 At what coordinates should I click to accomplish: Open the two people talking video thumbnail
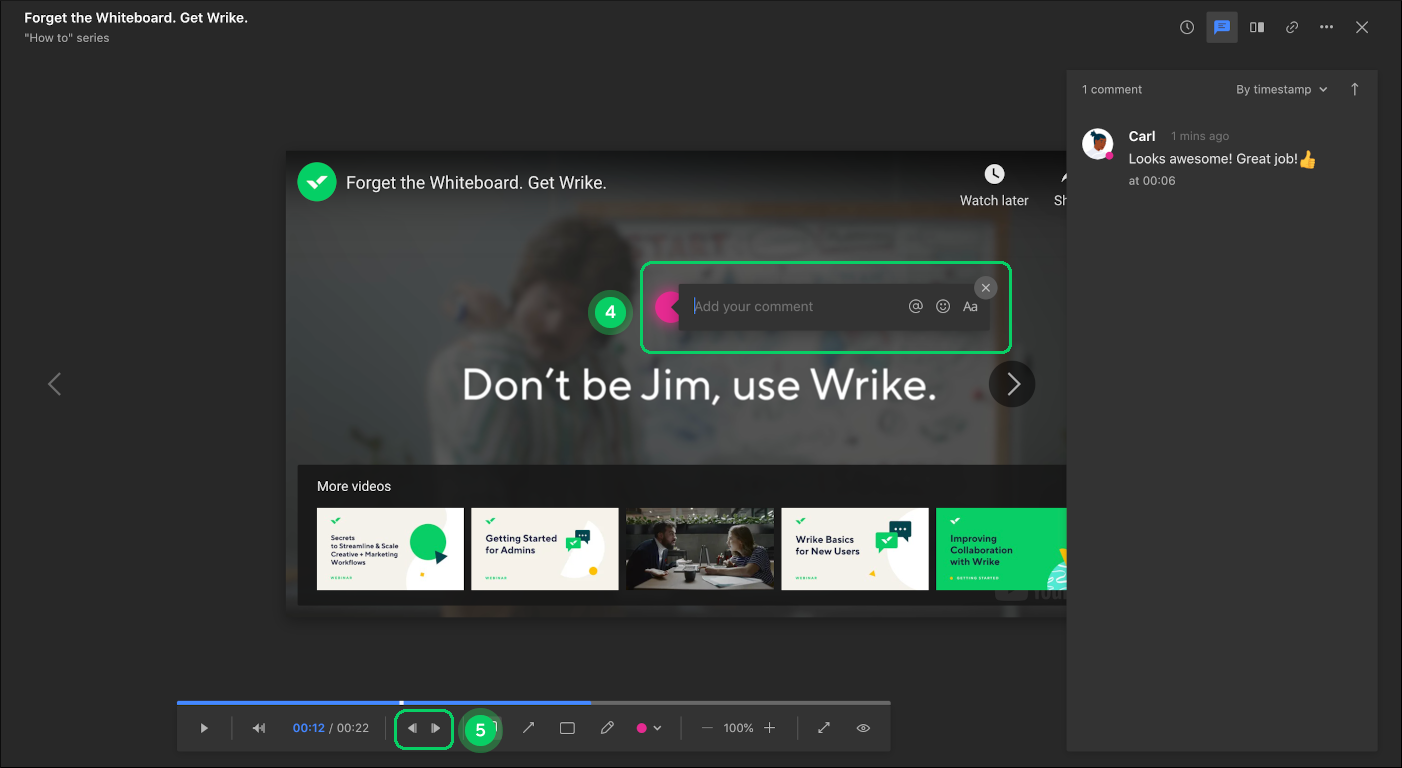700,549
